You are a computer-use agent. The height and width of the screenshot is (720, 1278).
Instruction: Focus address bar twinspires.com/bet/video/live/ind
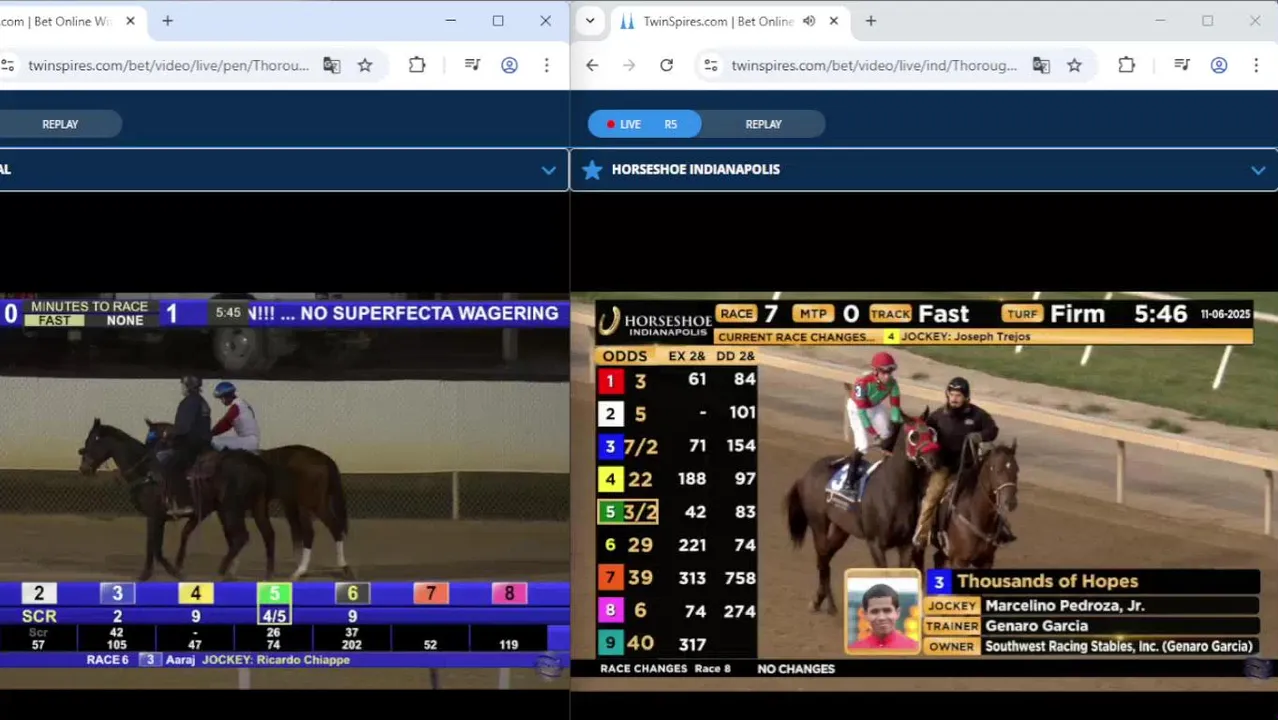(x=874, y=65)
